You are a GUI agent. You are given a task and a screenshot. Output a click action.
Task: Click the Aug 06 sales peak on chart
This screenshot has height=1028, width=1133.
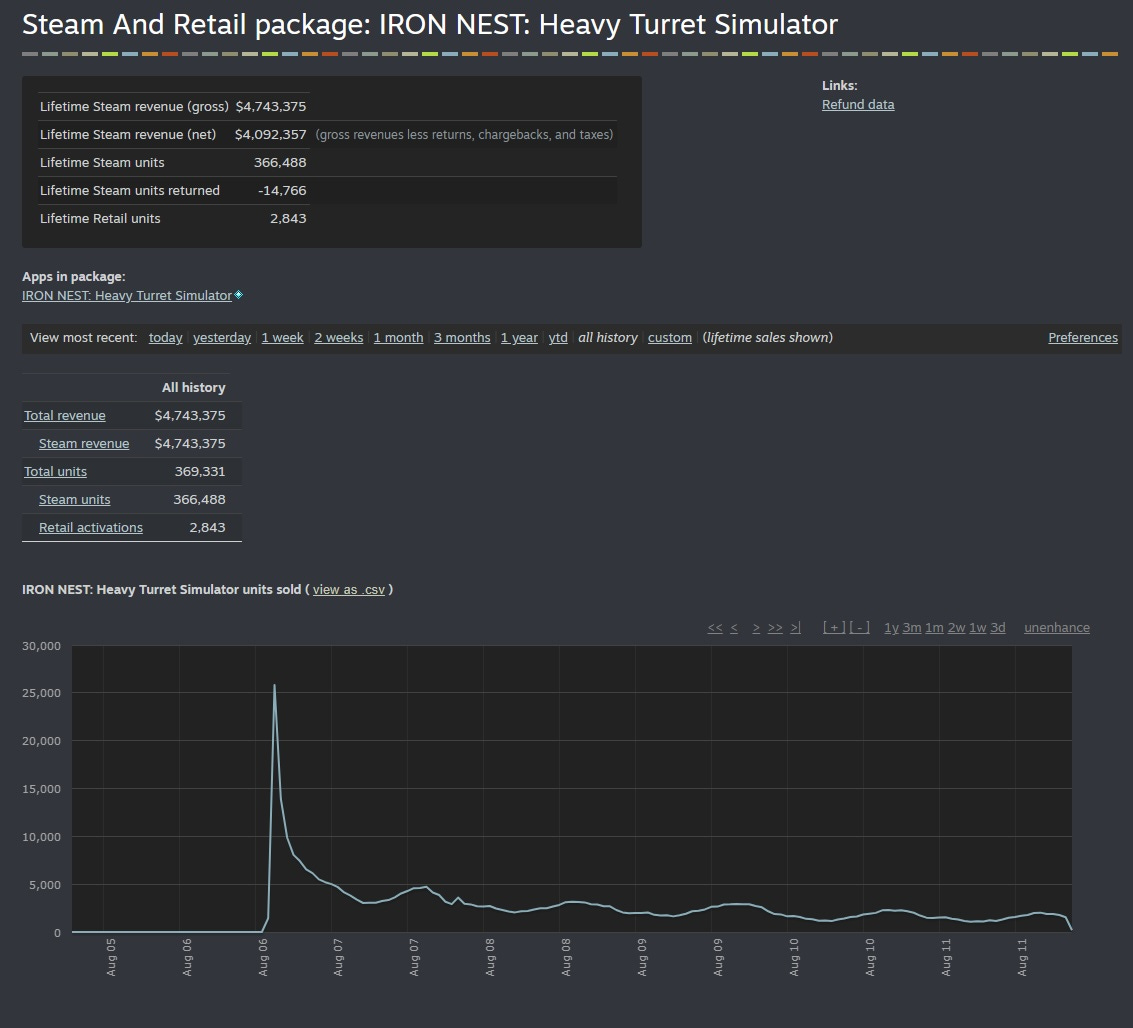coord(274,685)
